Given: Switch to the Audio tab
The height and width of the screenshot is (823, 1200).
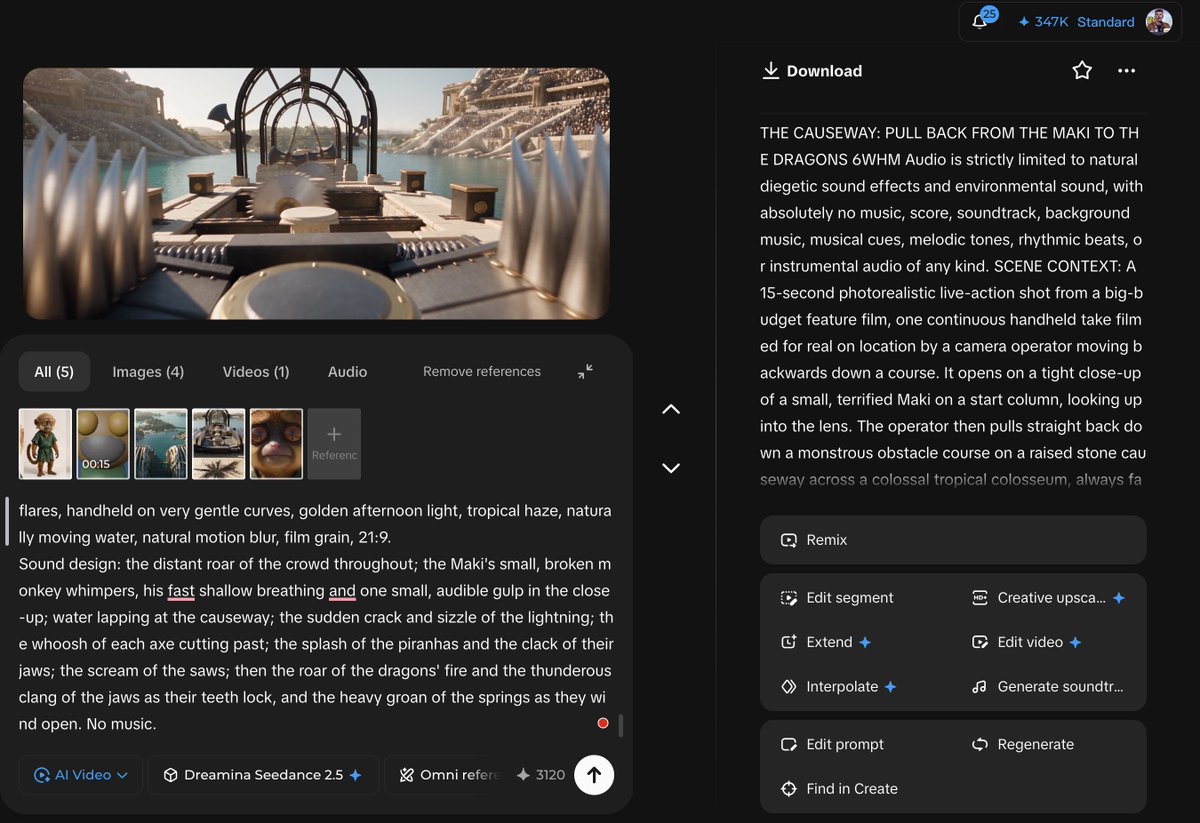Looking at the screenshot, I should (347, 372).
